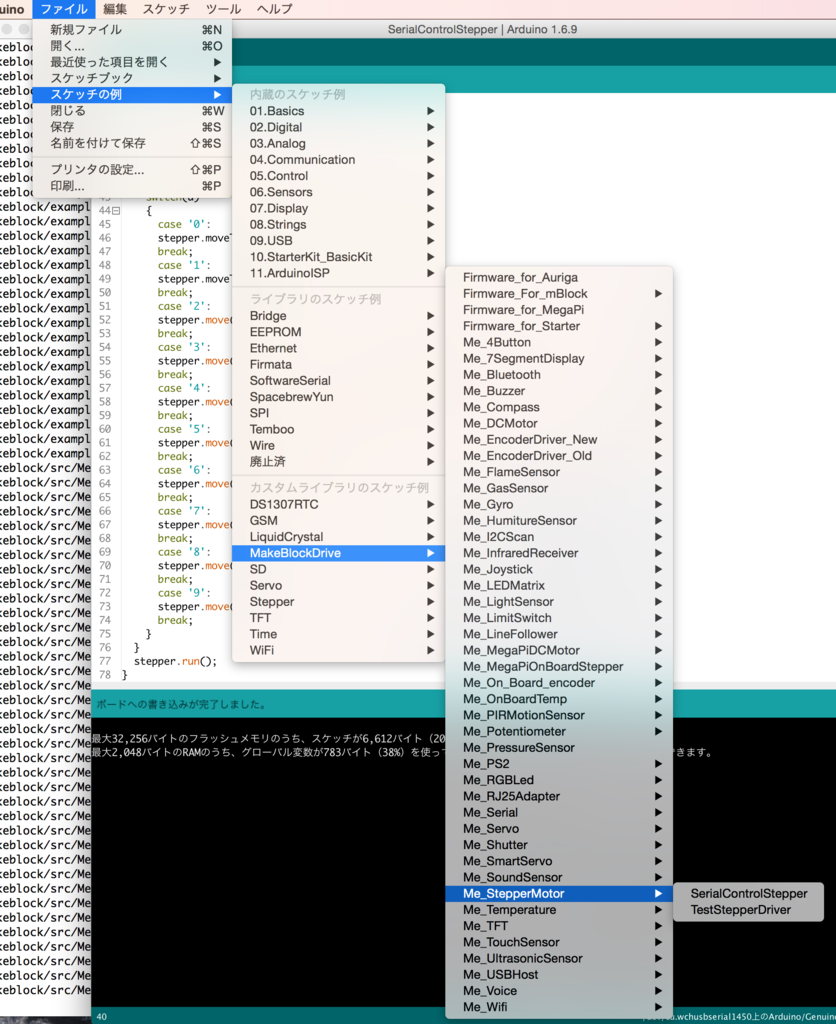Image resolution: width=836 pixels, height=1024 pixels.
Task: Expand 04.Communication examples submenu
Action: (338, 159)
